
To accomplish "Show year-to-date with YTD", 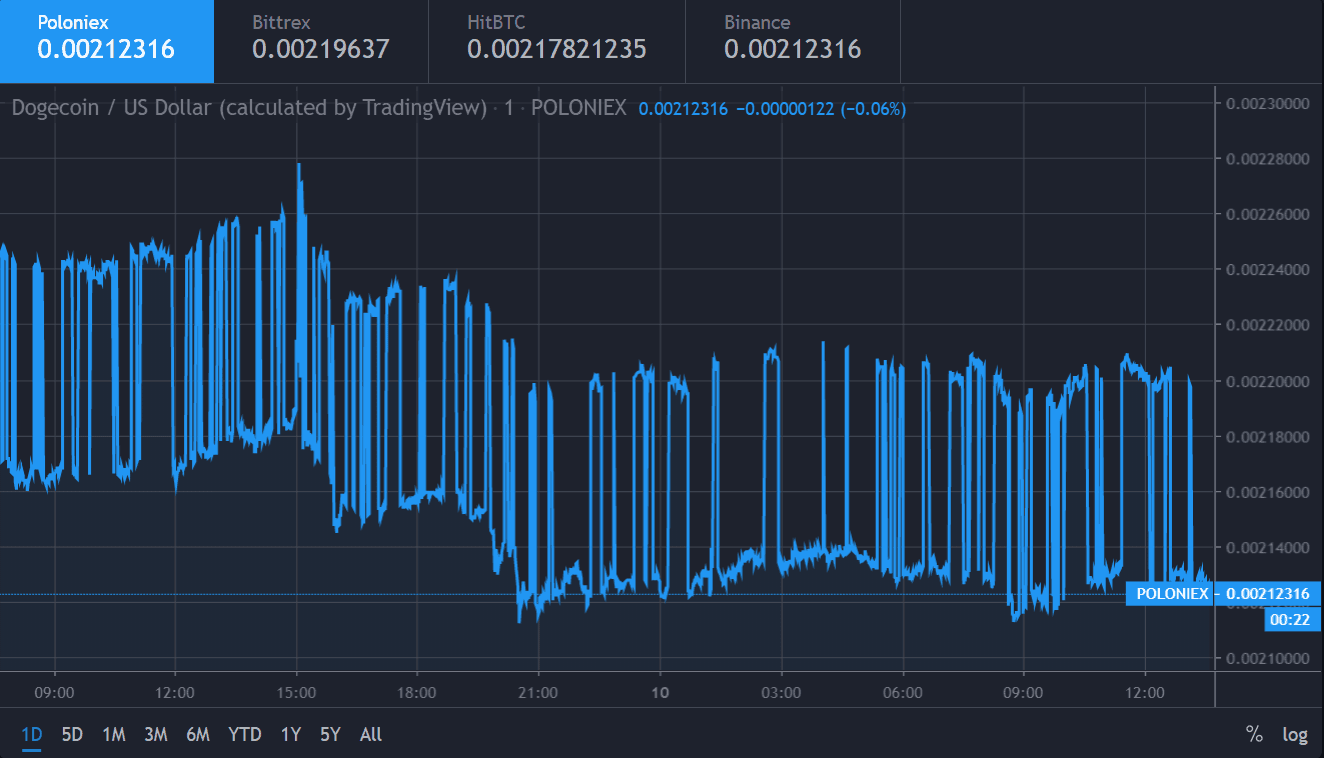I will [245, 735].
